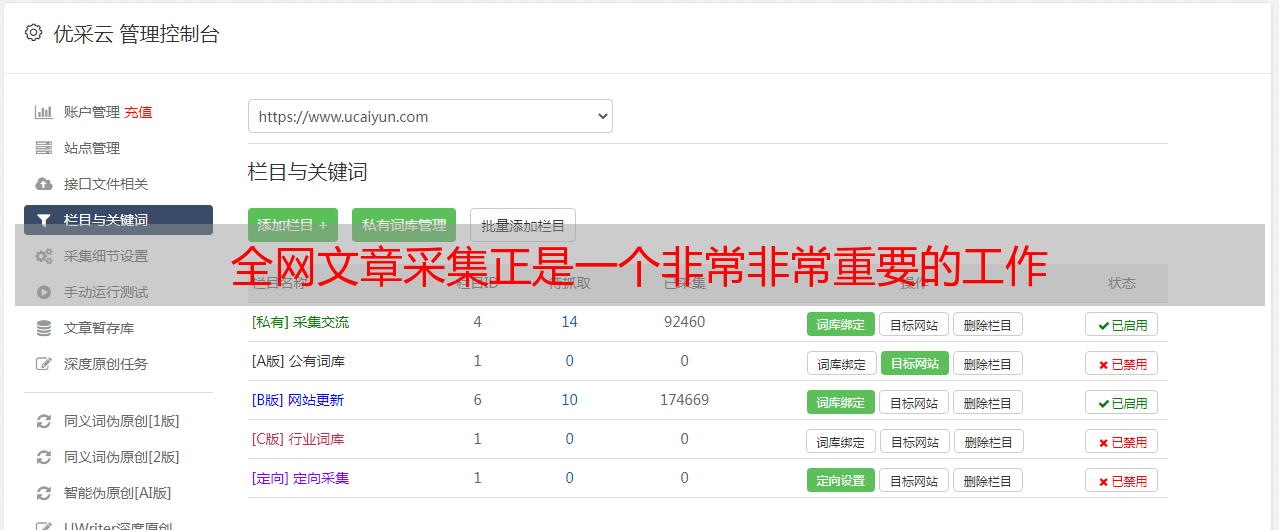This screenshot has width=1279, height=530.
Task: Click 目标网站 for 定向采集 row
Action: [914, 480]
